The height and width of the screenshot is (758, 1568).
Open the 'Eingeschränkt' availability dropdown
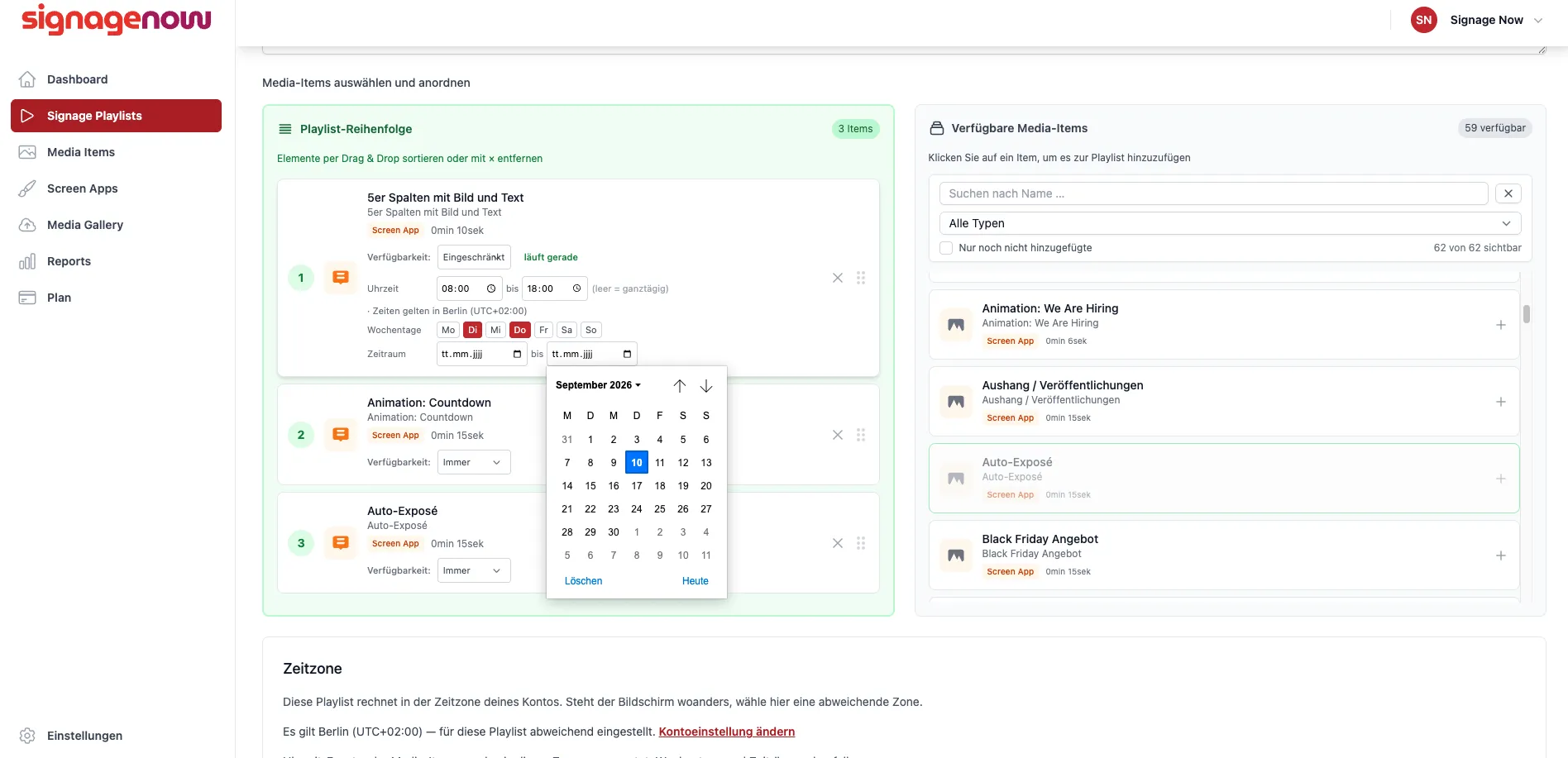(474, 257)
